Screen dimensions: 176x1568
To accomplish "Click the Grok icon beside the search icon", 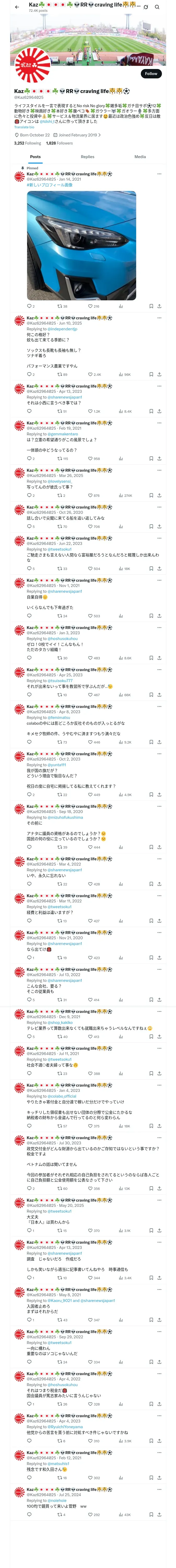I will pos(146,7).
